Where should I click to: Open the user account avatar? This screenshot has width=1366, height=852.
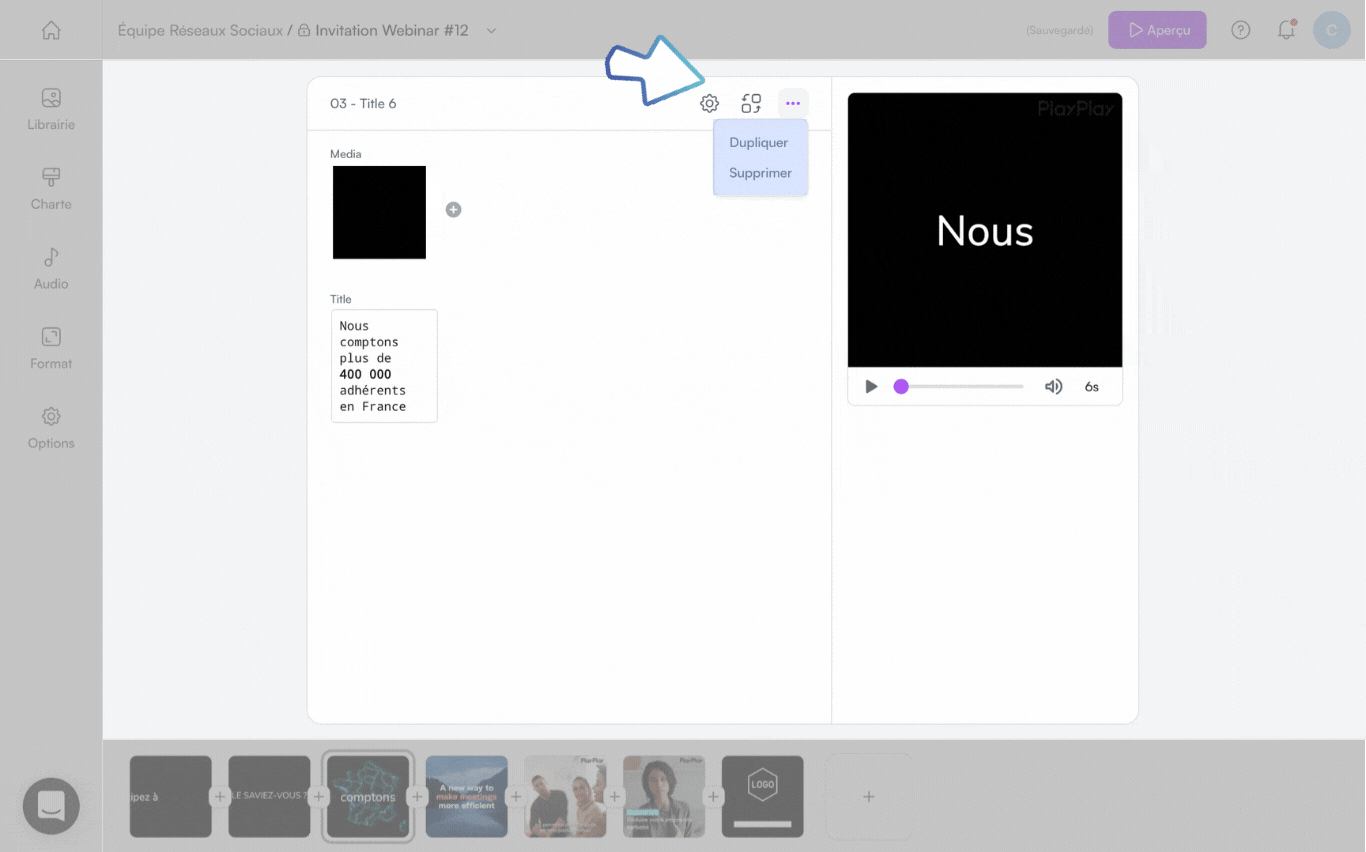(1331, 30)
